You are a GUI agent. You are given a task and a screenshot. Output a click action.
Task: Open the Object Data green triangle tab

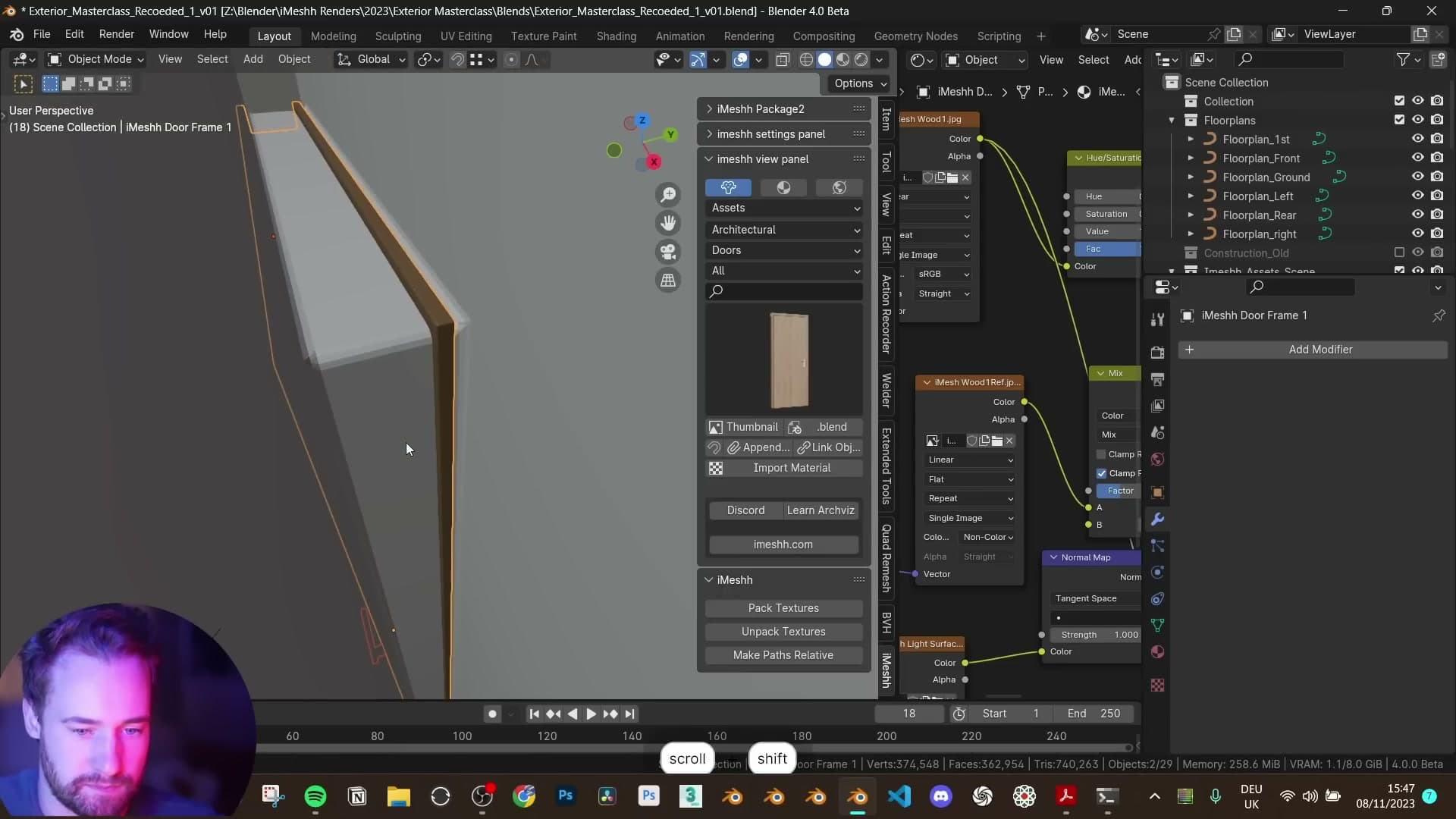coord(1157,626)
